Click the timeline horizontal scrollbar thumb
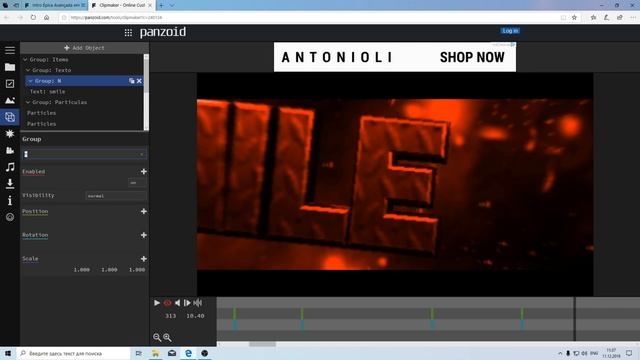The height and width of the screenshot is (360, 640). click(262, 344)
